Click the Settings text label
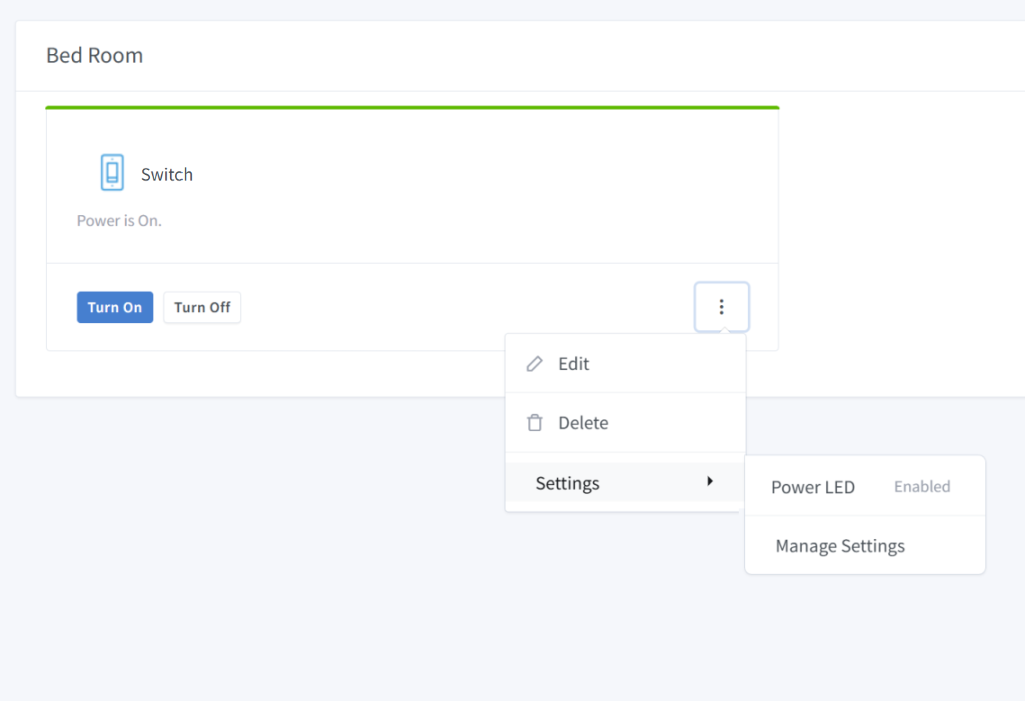The width and height of the screenshot is (1025, 701). 567,483
